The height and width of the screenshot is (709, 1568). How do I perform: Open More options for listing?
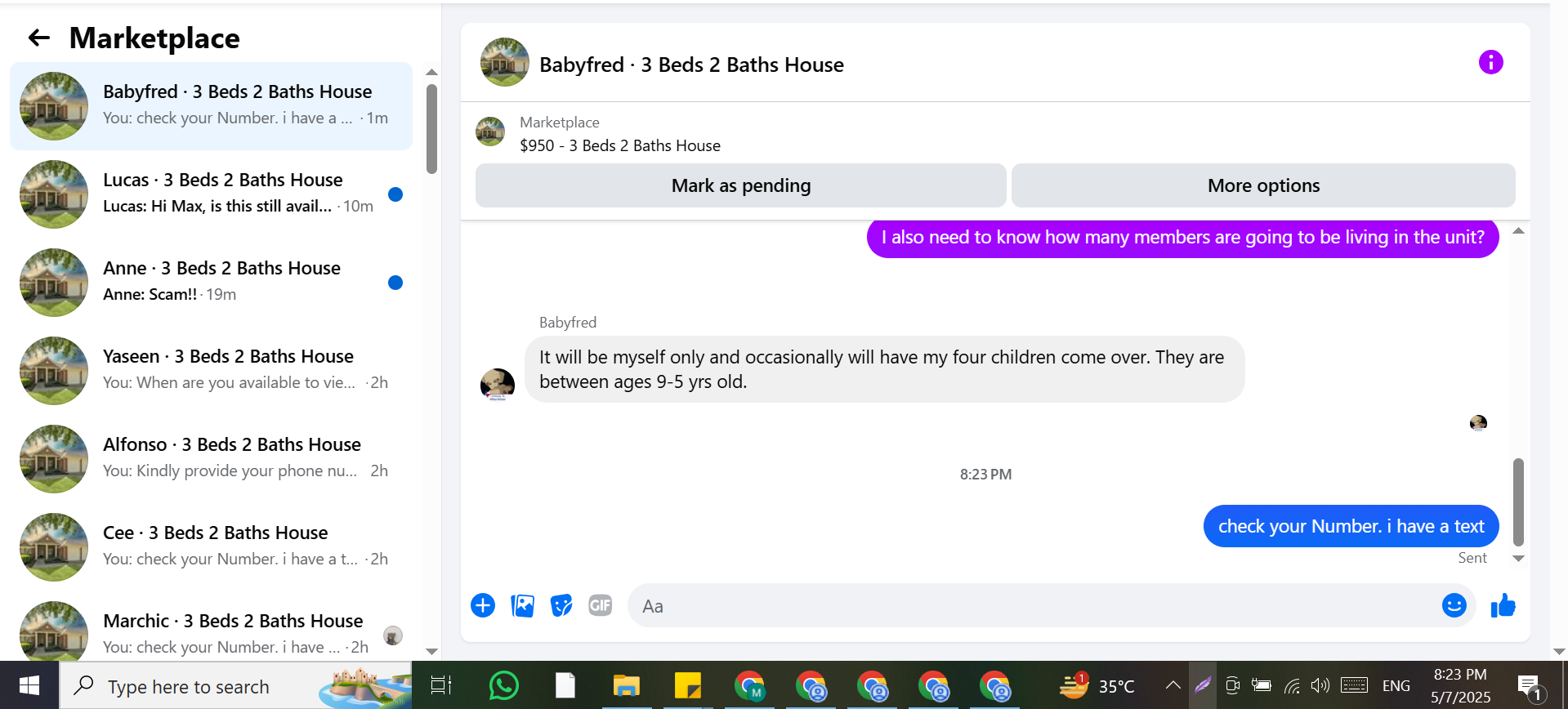pyautogui.click(x=1263, y=185)
